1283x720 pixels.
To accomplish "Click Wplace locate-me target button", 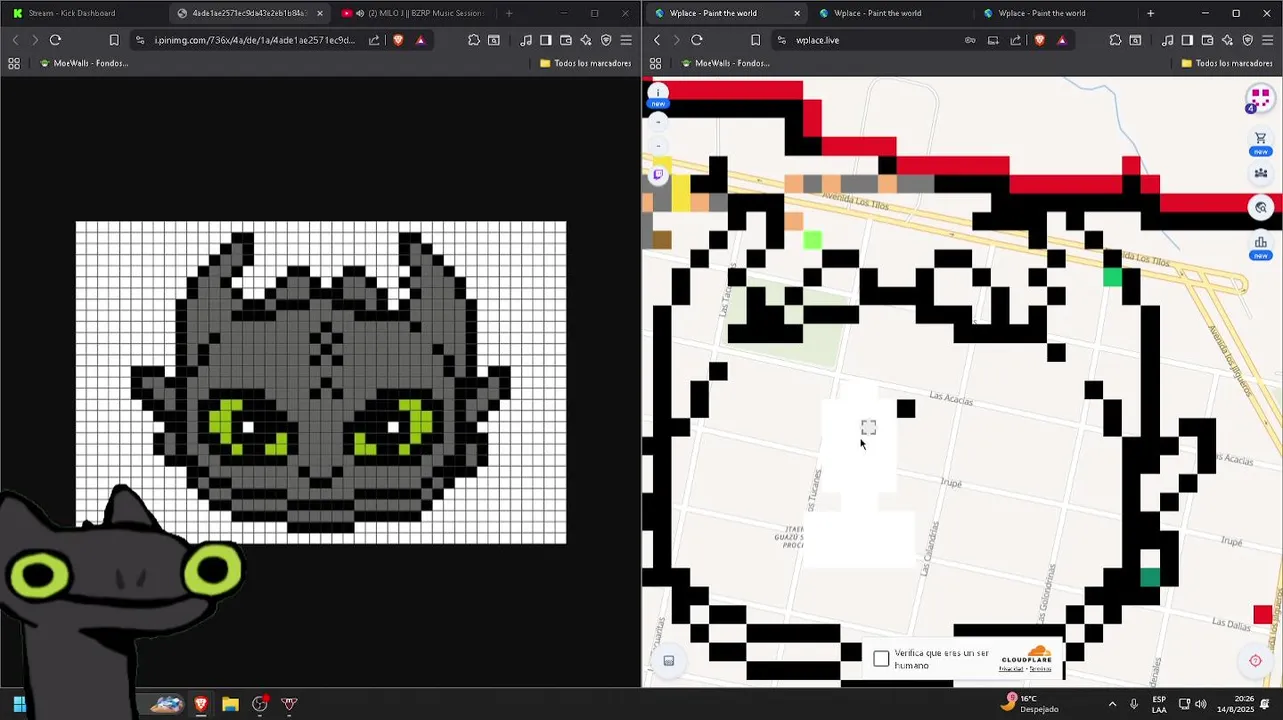I will pyautogui.click(x=1256, y=660).
